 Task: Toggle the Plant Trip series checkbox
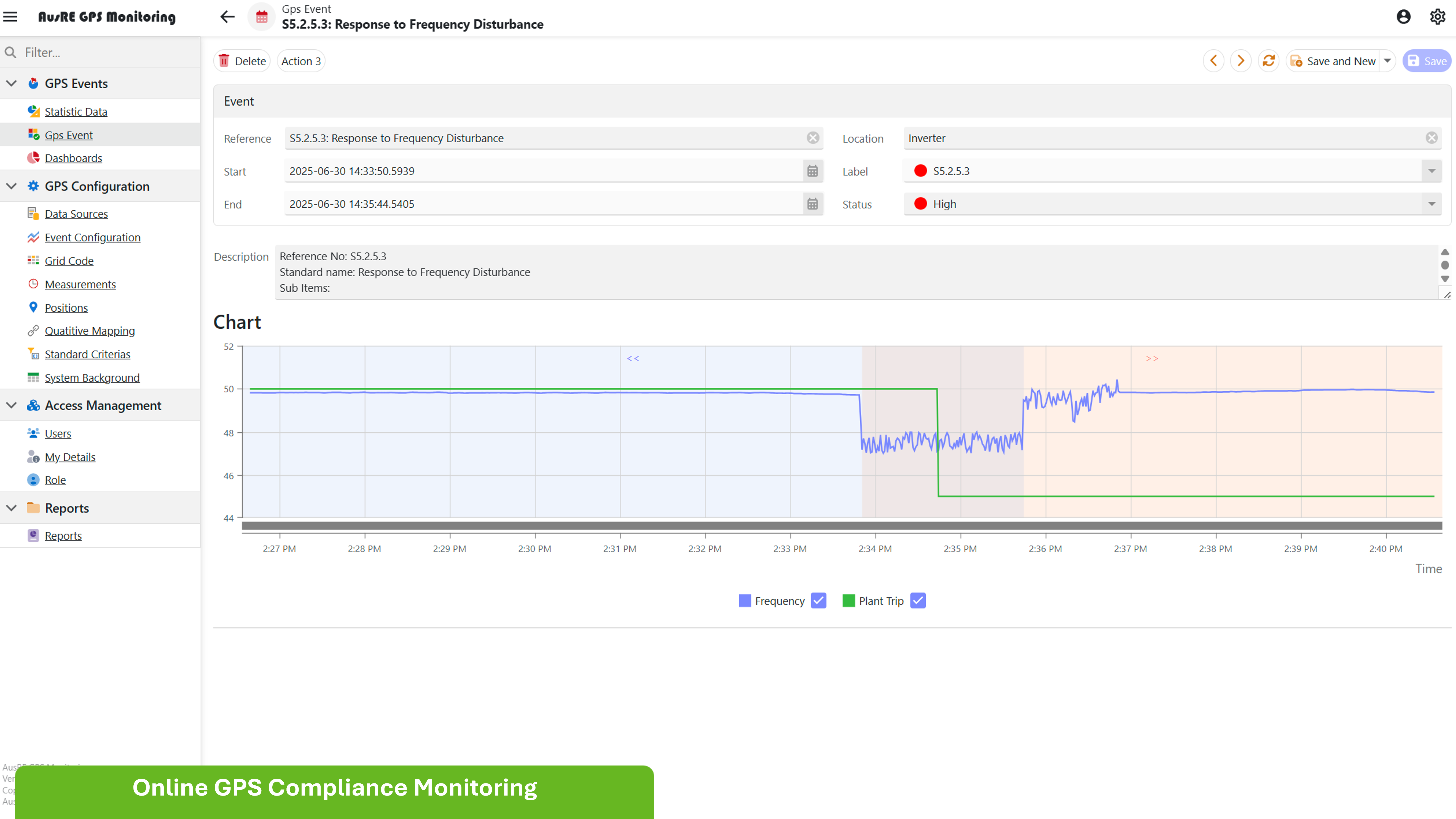[918, 601]
